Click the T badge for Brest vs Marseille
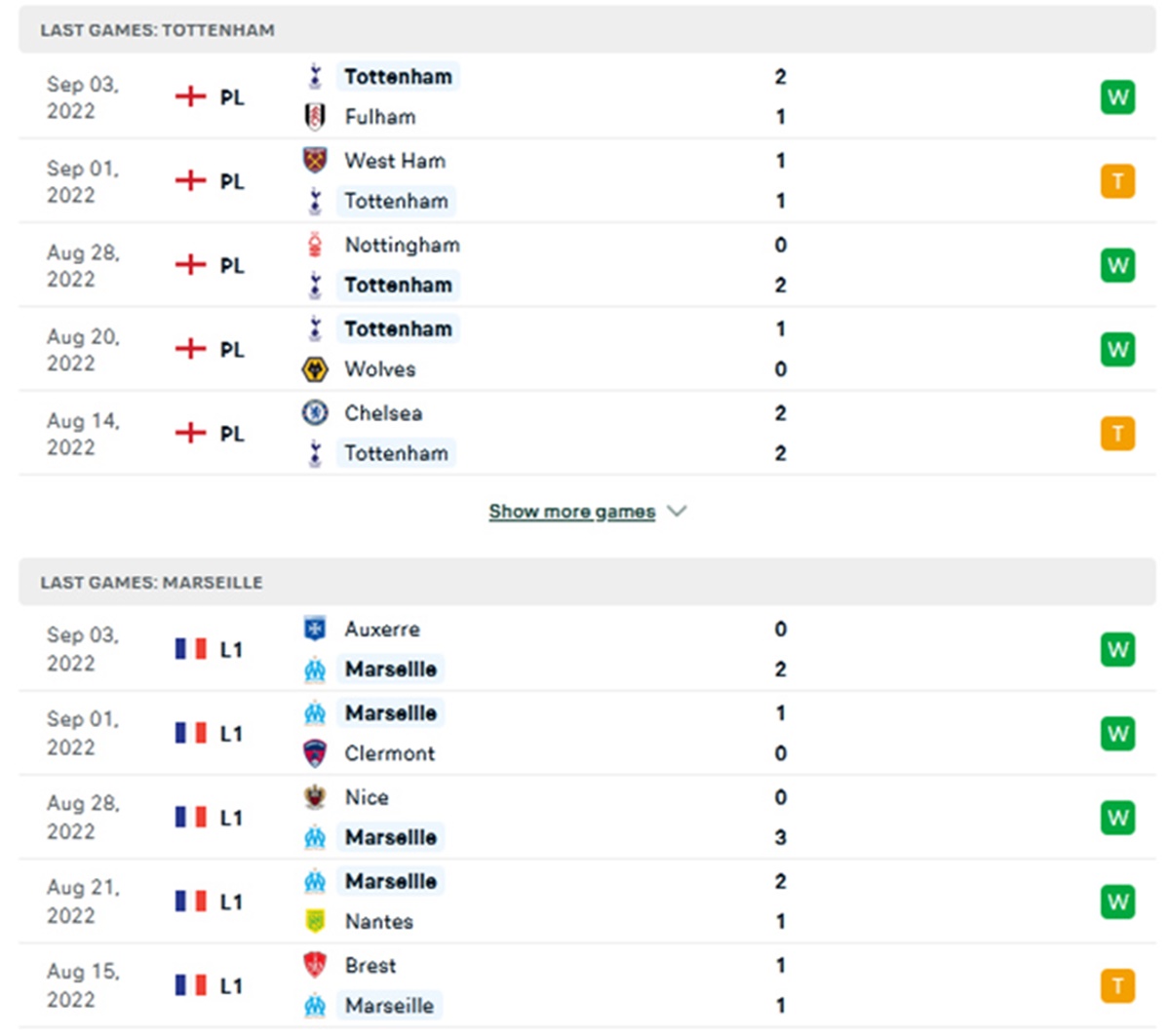This screenshot has width=1170, height=1036. (1117, 986)
